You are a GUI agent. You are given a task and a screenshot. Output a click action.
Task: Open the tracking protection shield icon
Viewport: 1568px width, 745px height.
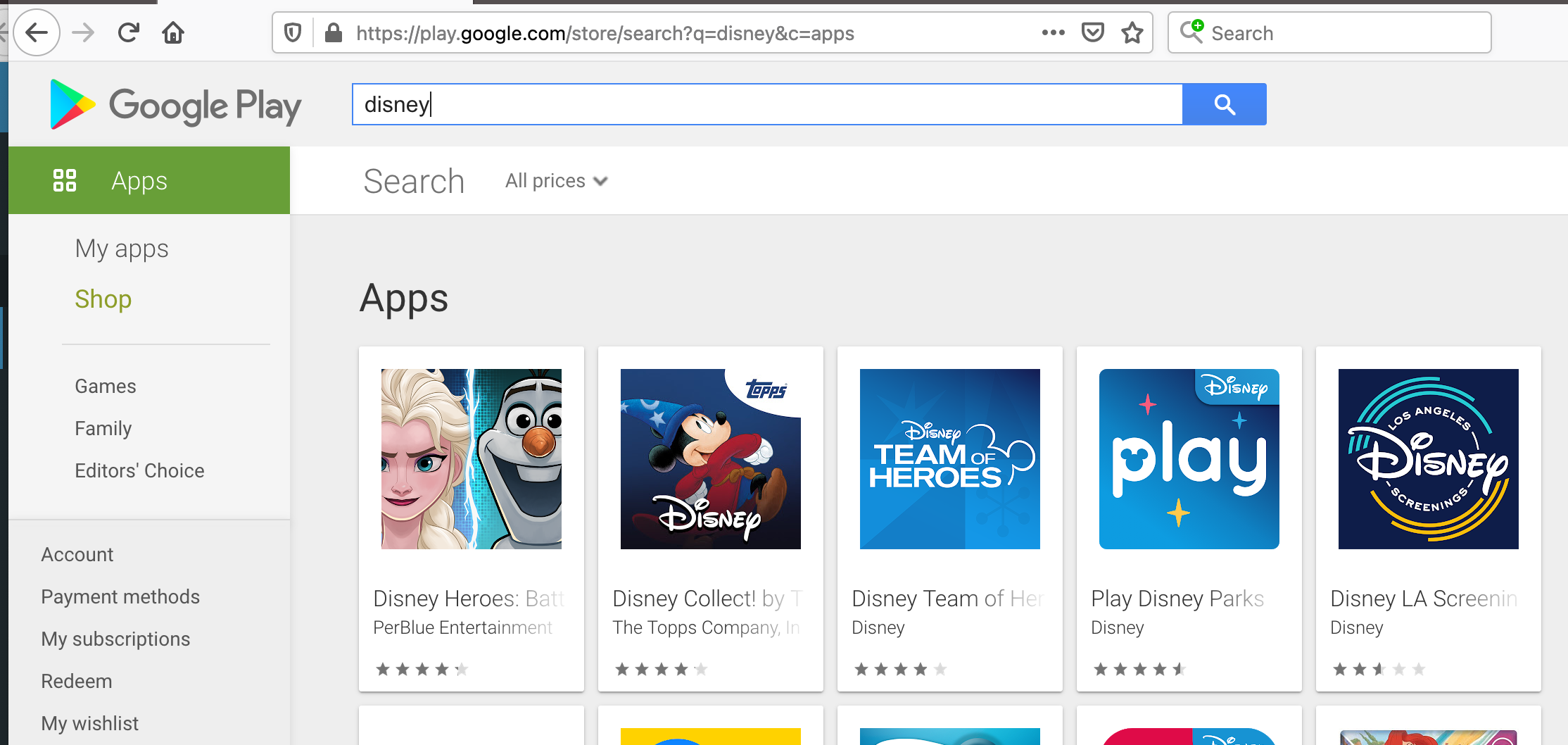click(293, 33)
